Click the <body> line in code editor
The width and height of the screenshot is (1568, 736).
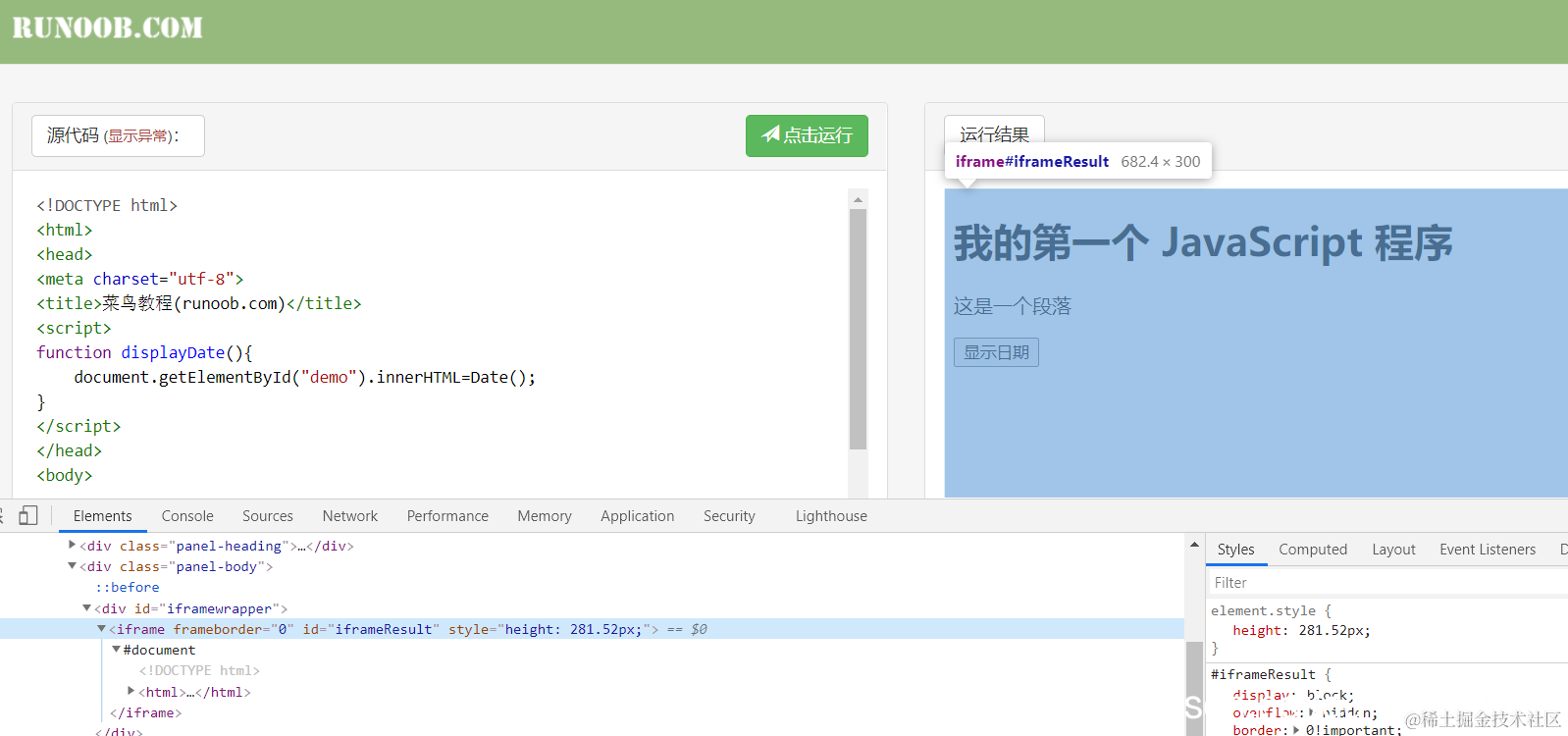(65, 475)
